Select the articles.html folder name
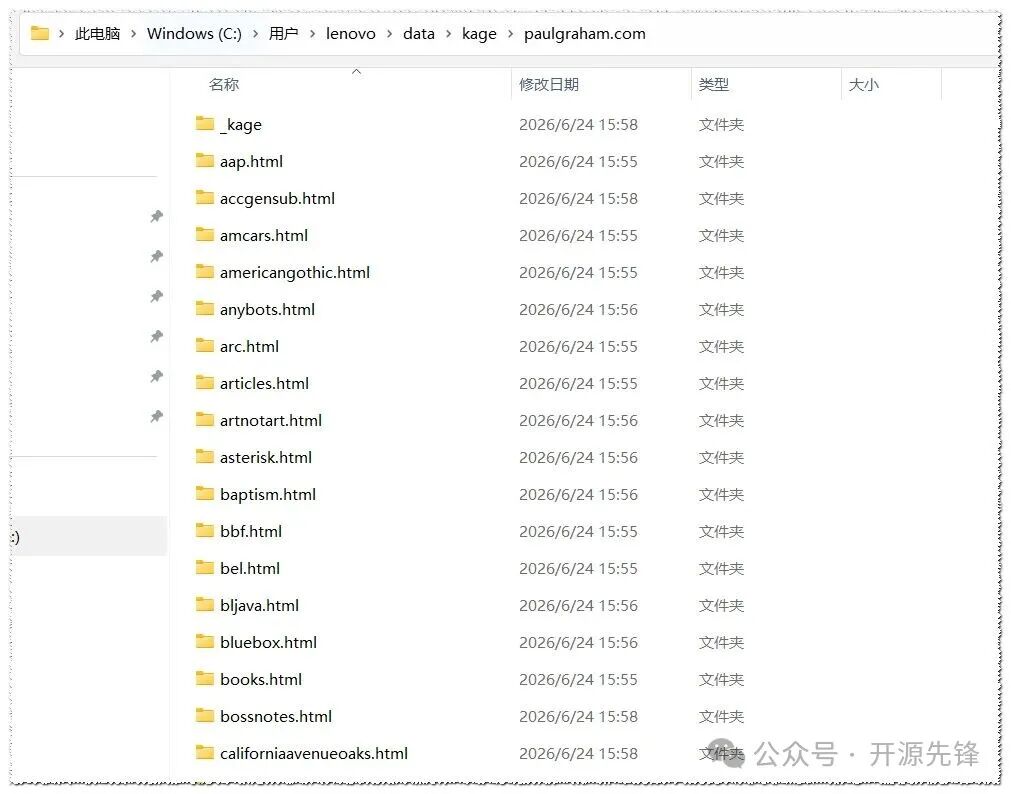 (x=264, y=383)
